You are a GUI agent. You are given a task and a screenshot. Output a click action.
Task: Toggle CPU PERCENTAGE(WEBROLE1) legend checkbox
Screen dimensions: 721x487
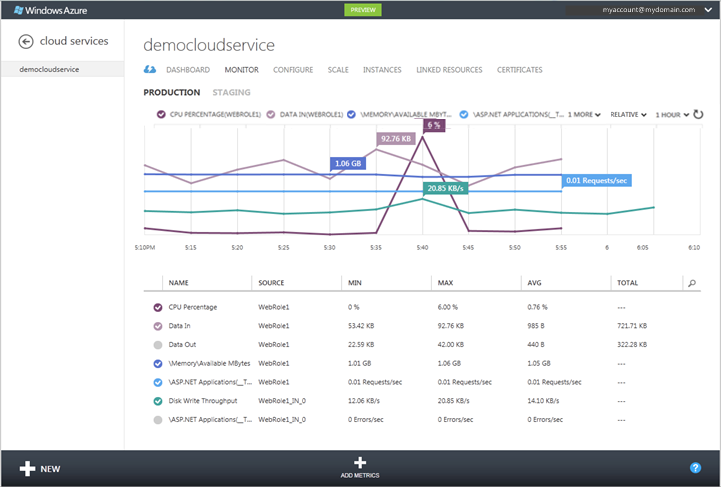click(161, 114)
